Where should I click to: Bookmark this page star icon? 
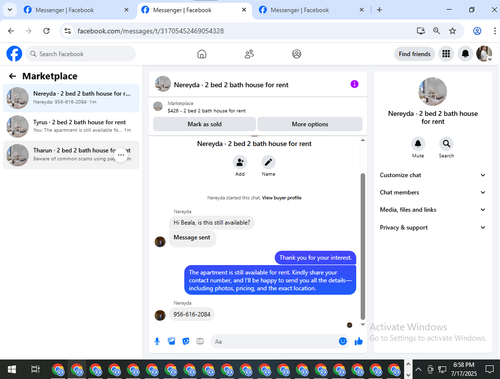(452, 31)
